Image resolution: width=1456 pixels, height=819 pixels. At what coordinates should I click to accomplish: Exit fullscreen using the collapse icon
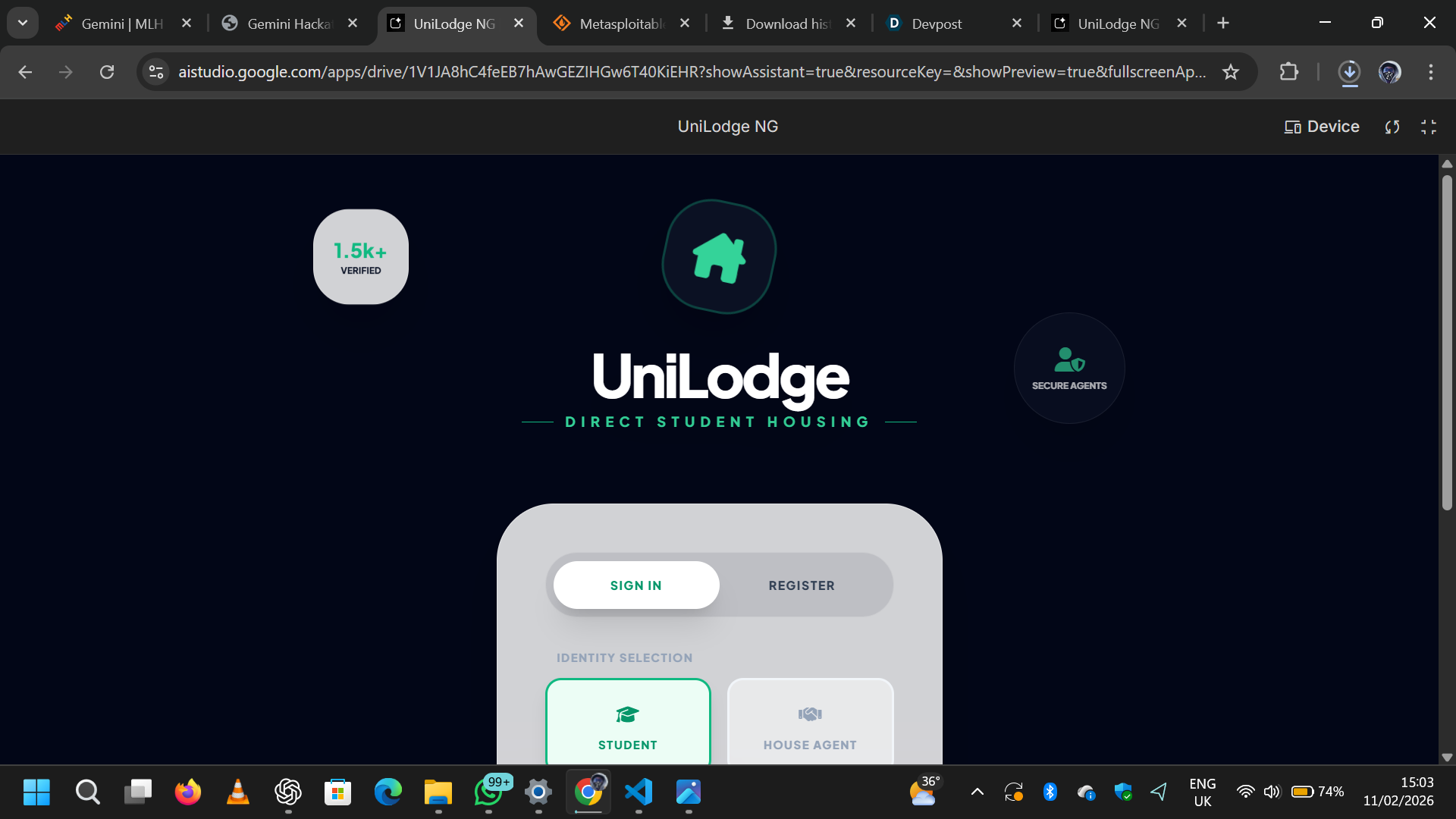pos(1429,127)
